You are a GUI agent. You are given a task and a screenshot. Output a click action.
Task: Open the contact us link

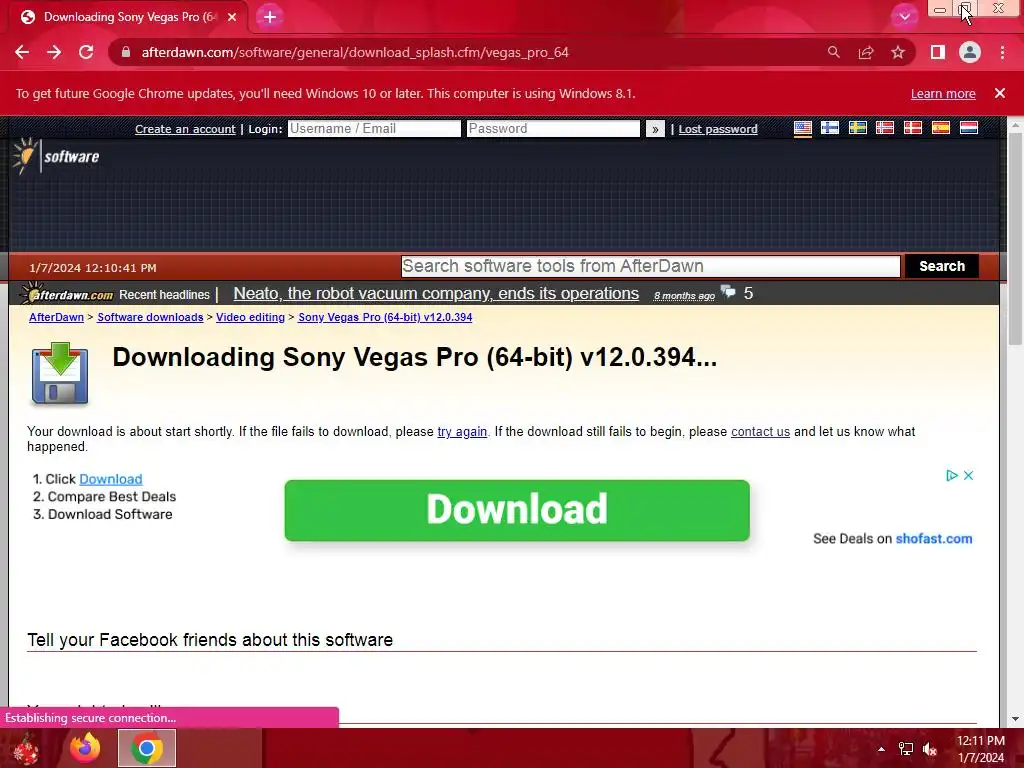pos(760,432)
